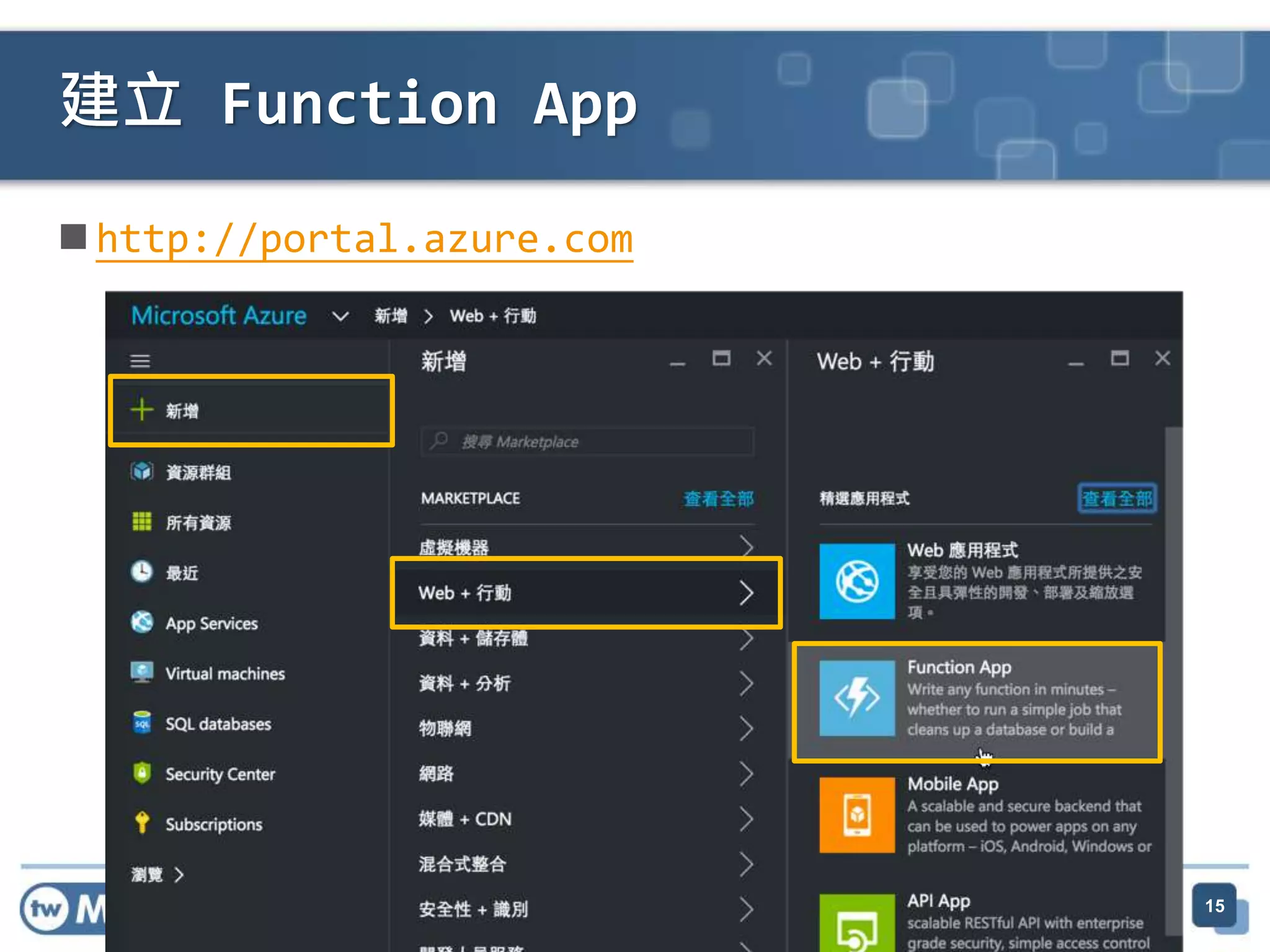Viewport: 1270px width, 952px height.
Task: Expand the 物聯網 category chevron
Action: tap(747, 729)
